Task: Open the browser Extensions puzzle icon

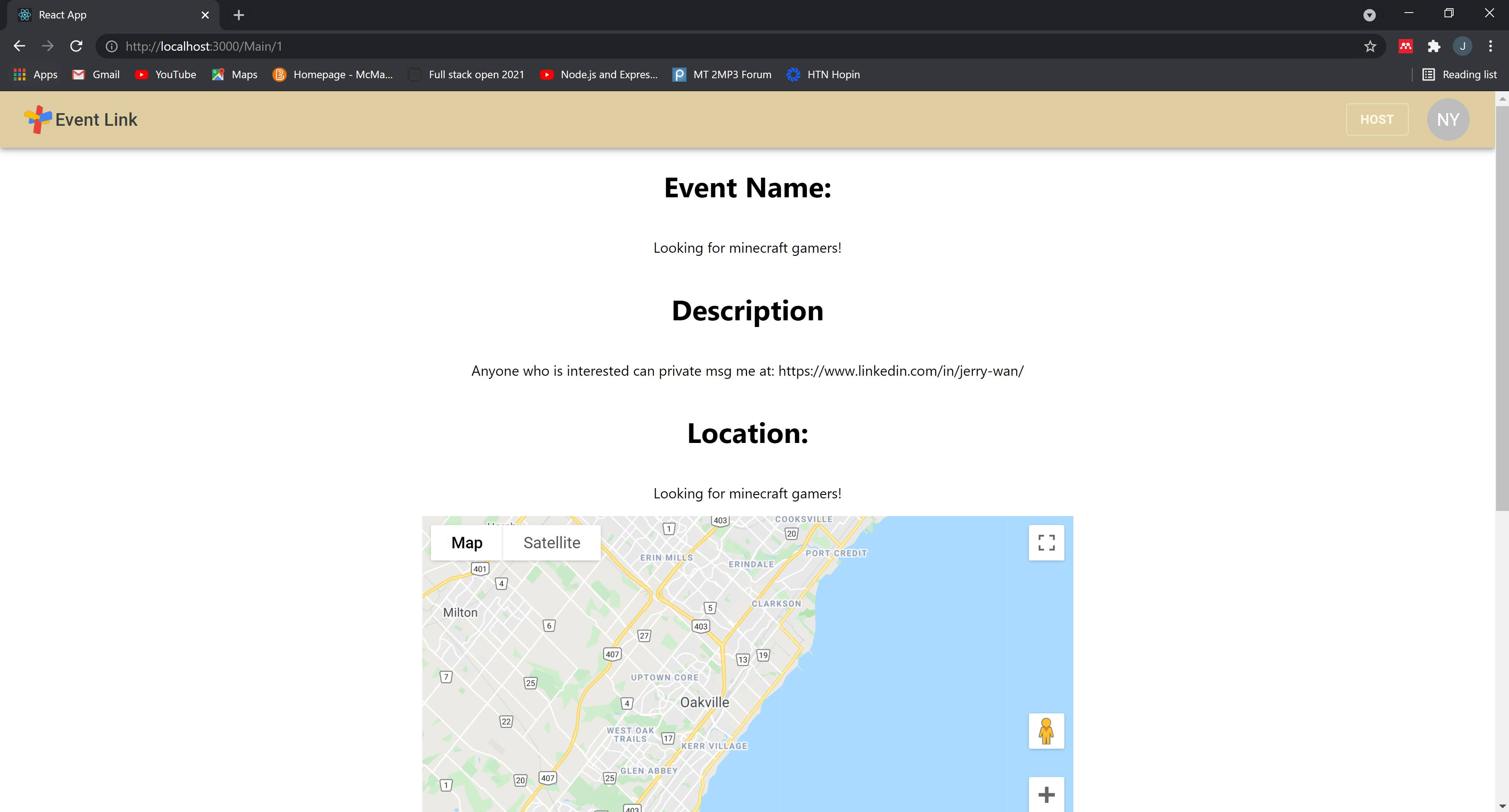Action: 1434,46
